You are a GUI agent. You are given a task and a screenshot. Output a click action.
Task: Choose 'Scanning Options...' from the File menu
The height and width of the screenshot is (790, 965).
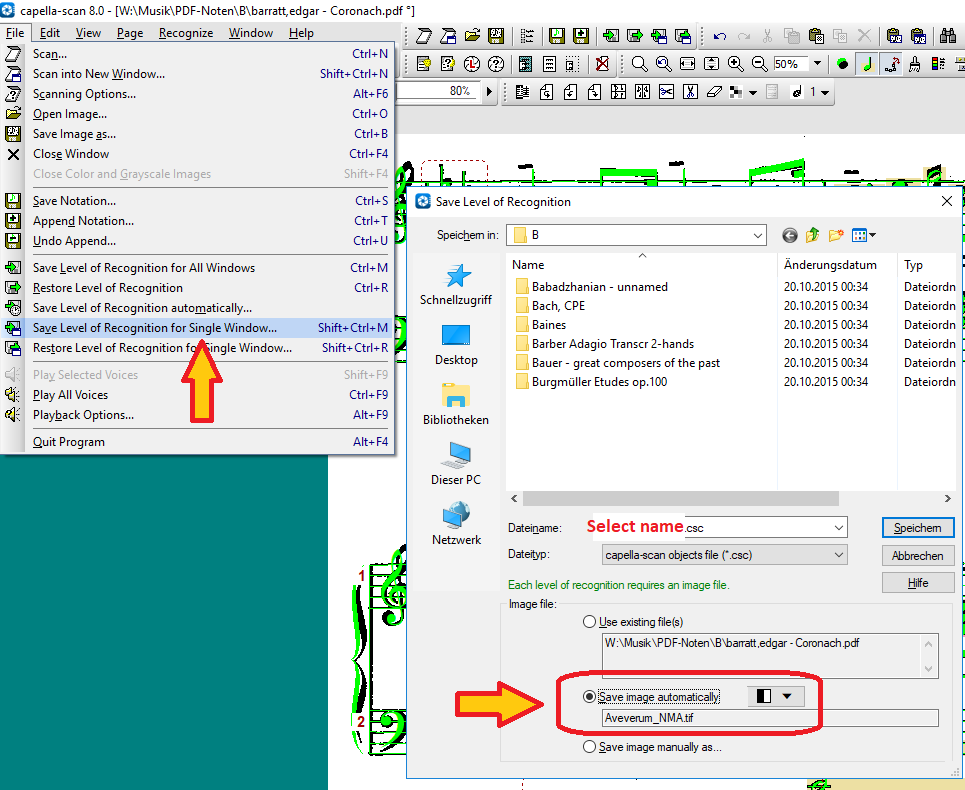pos(198,94)
